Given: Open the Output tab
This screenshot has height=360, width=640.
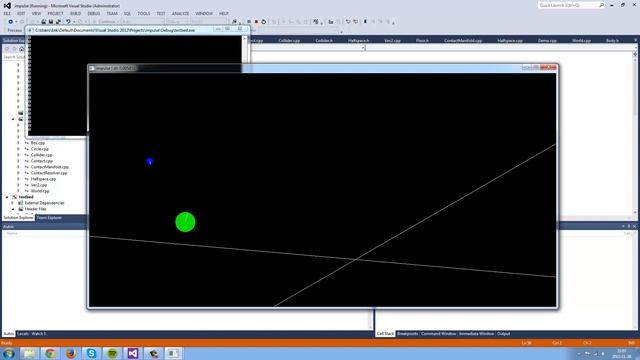Looking at the screenshot, I should 503,334.
